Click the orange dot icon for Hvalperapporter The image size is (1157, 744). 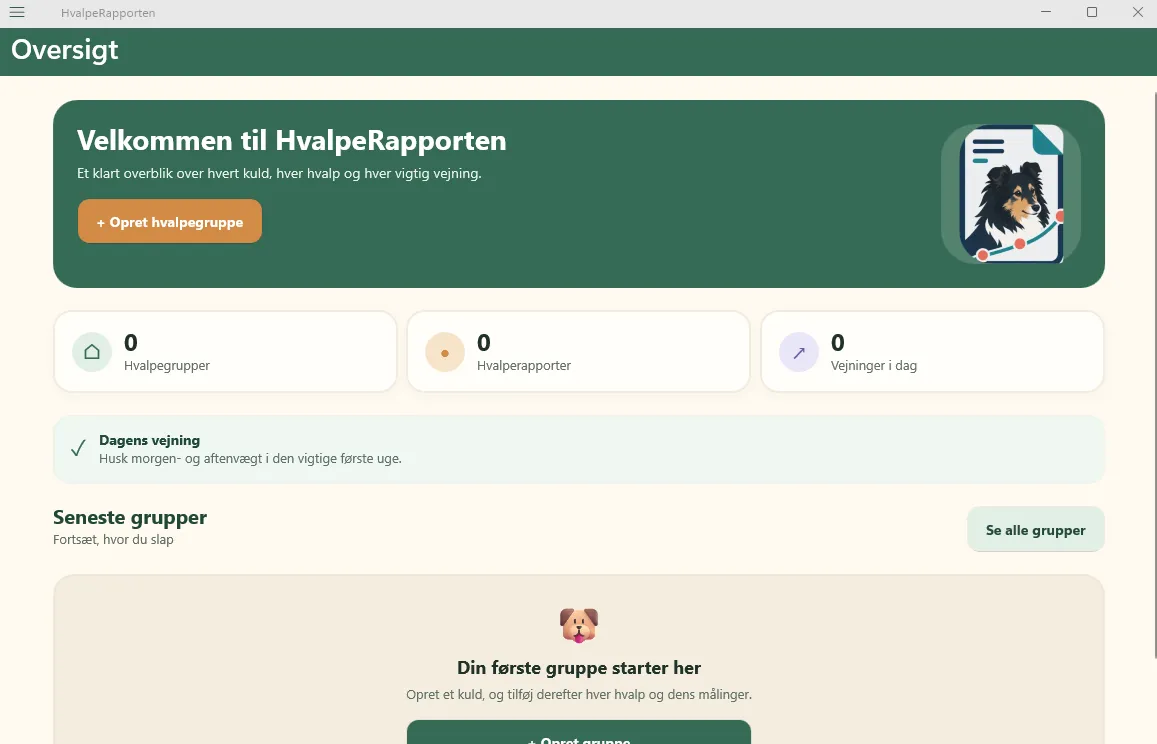pyautogui.click(x=445, y=352)
